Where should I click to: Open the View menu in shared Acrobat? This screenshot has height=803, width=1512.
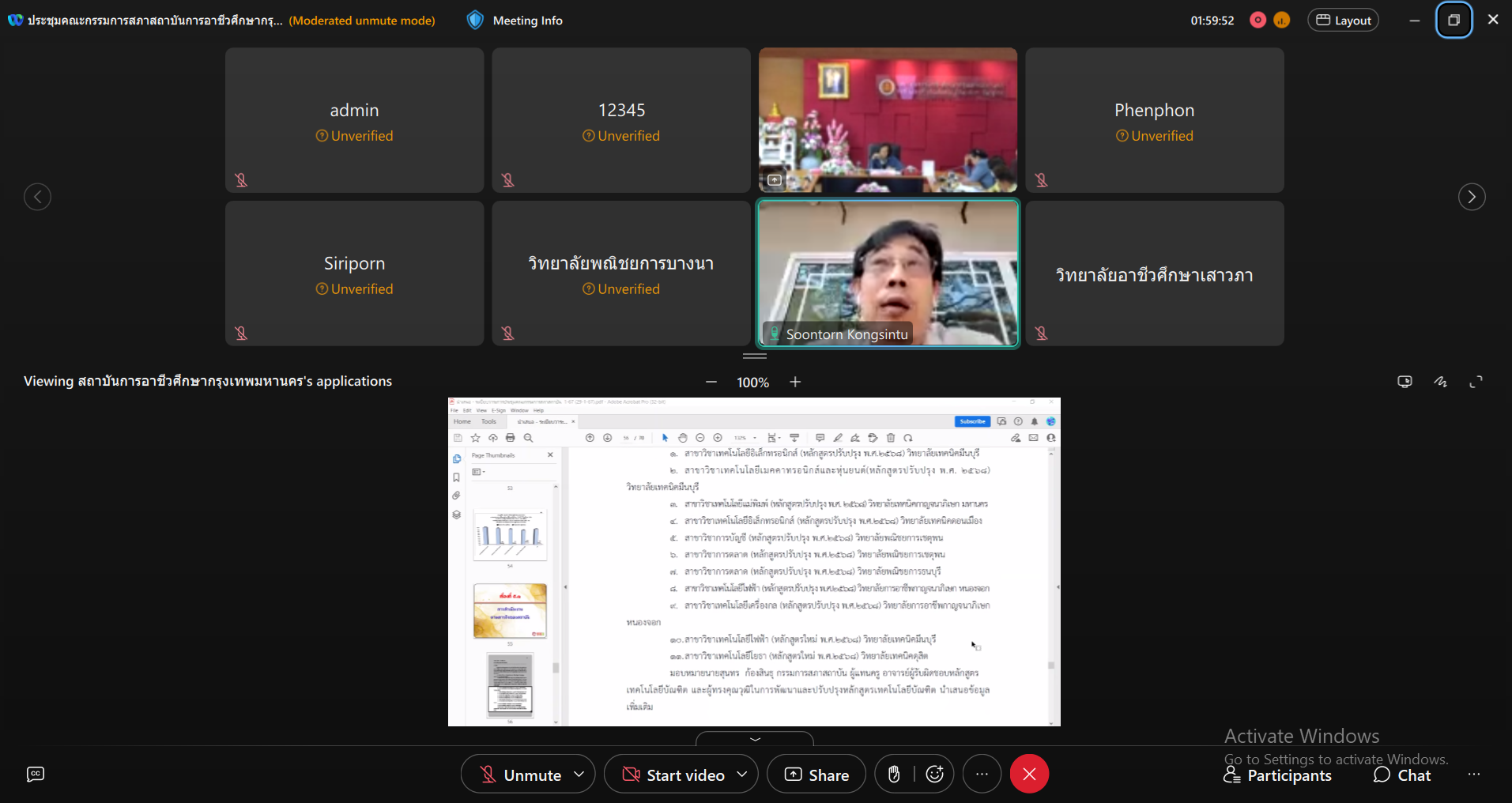pyautogui.click(x=481, y=411)
